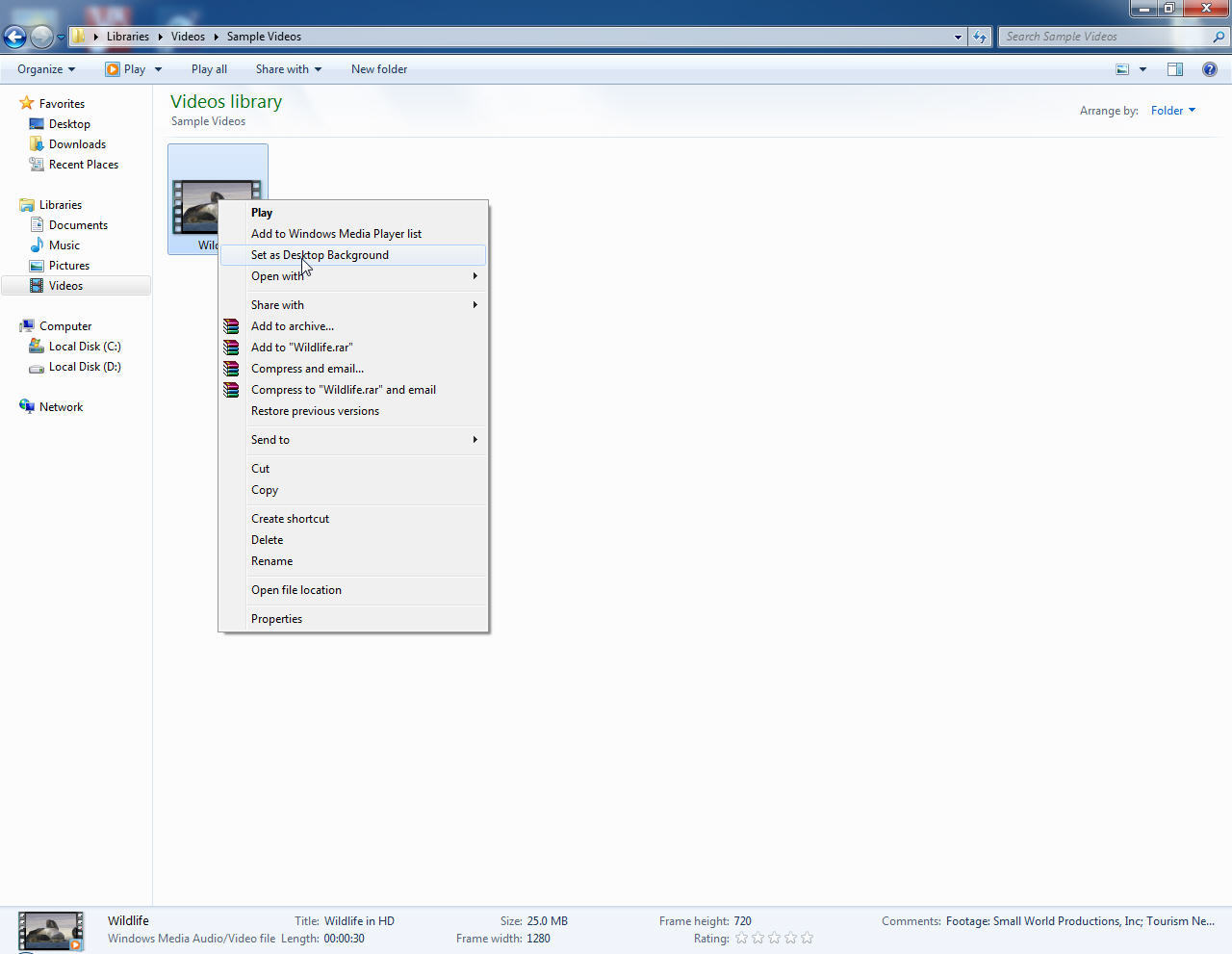Click New folder in the toolbar

[378, 69]
